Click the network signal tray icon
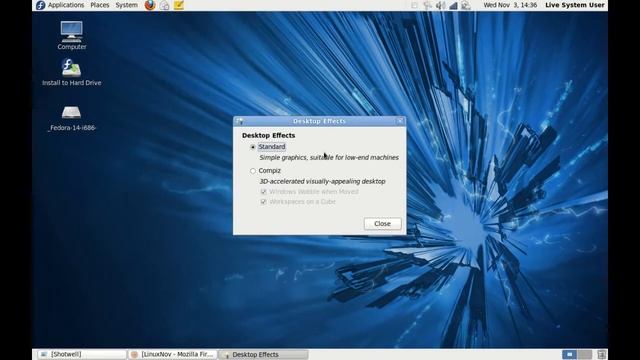The height and width of the screenshot is (360, 640). (x=453, y=5)
